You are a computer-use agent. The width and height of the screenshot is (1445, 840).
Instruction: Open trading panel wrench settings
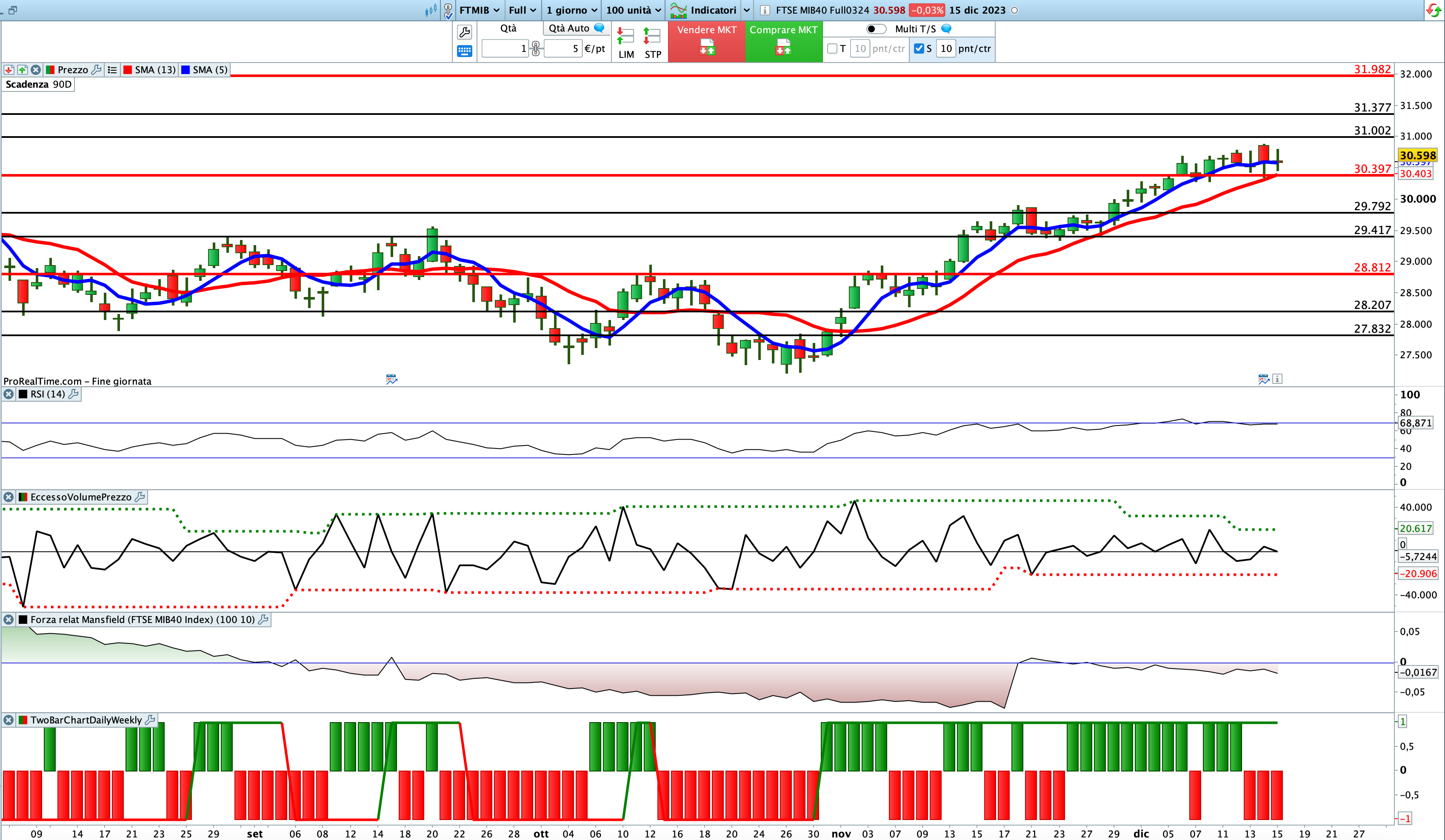[465, 32]
